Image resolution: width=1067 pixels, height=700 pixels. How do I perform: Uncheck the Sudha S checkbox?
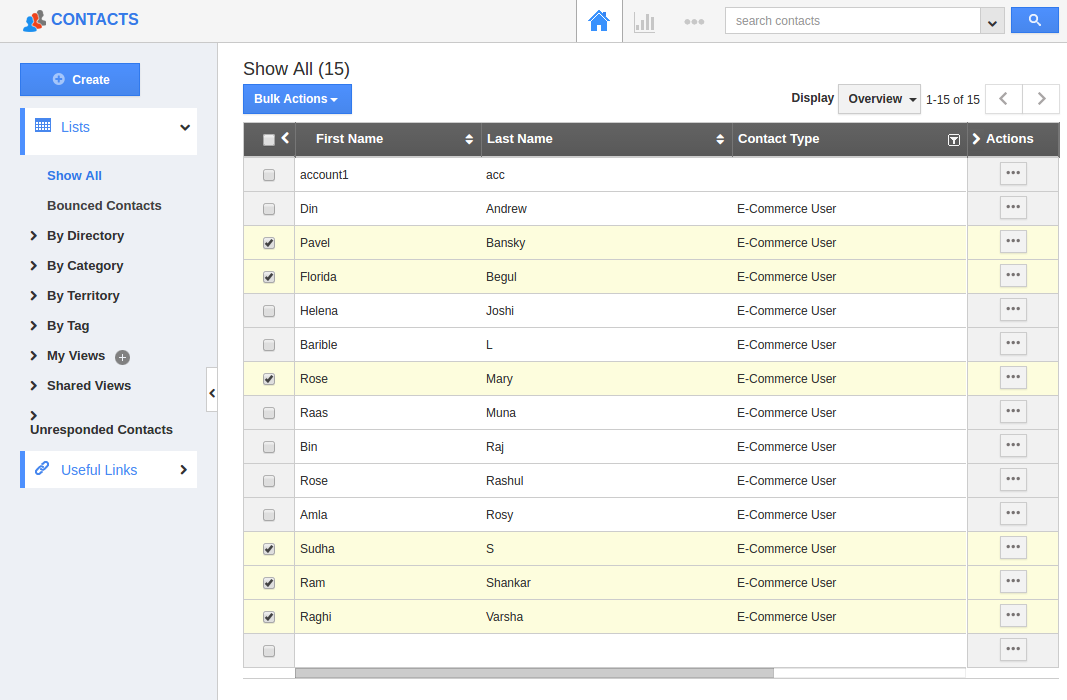pos(269,549)
